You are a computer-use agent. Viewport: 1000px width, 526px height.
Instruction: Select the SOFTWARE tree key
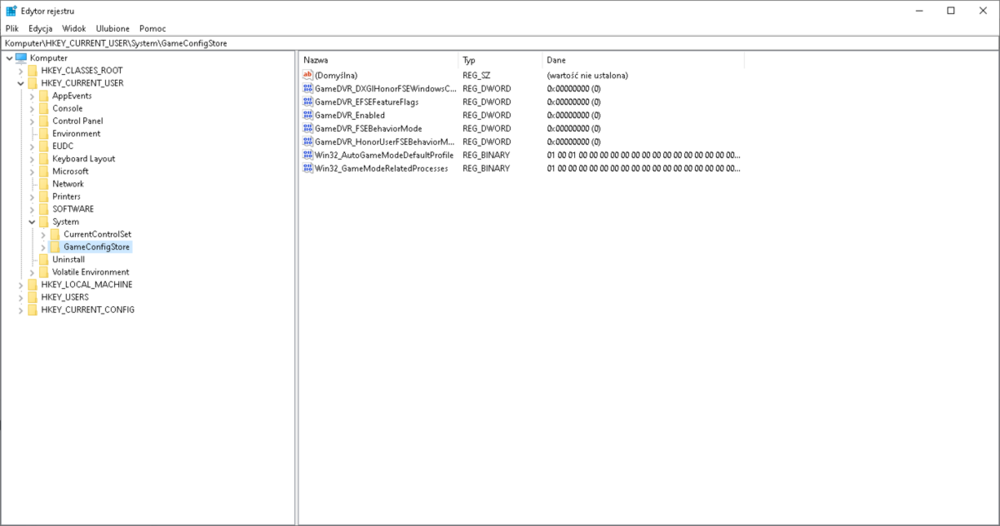(73, 209)
